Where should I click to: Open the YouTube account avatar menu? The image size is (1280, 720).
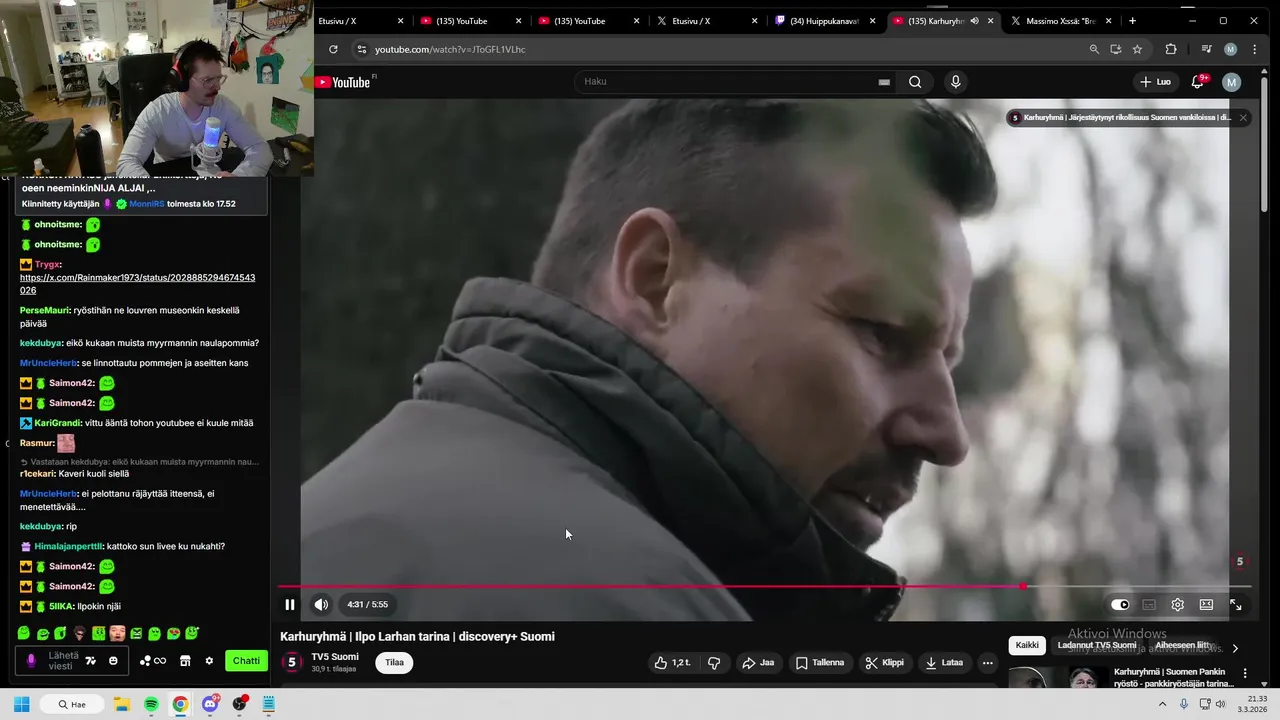(1232, 82)
